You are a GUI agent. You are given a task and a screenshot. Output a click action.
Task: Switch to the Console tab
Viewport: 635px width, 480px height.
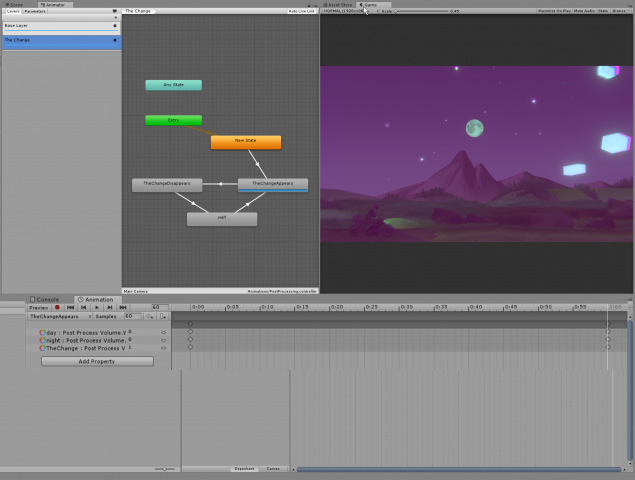(x=47, y=299)
